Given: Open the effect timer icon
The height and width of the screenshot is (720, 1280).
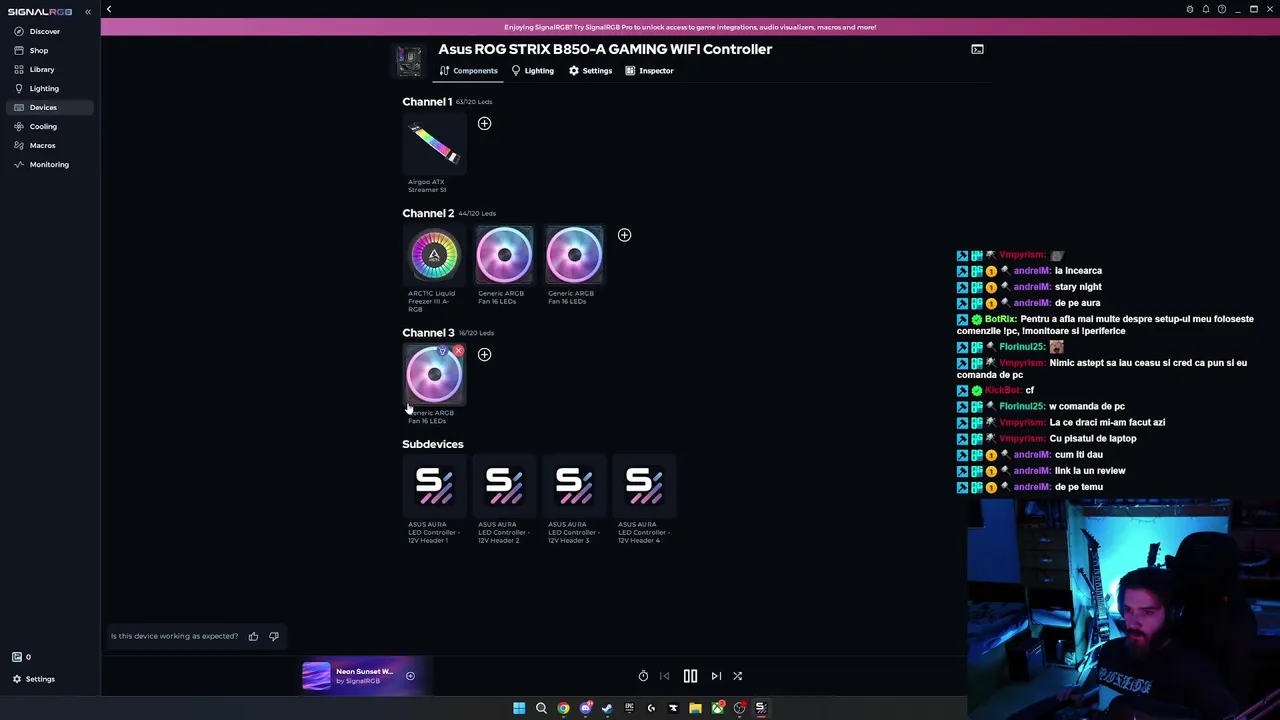Looking at the screenshot, I should 643,676.
